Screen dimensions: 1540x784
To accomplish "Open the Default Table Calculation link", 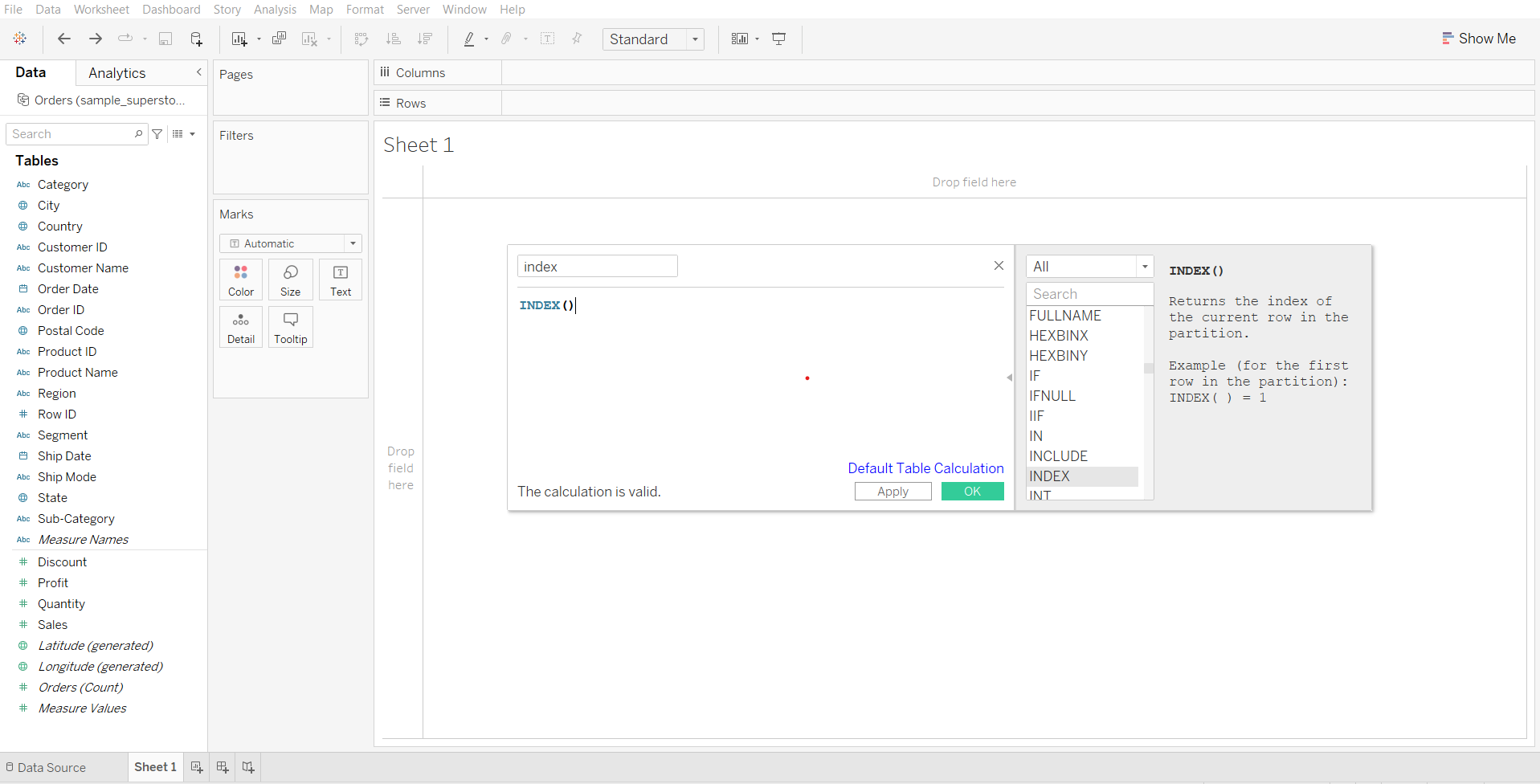I will (925, 468).
